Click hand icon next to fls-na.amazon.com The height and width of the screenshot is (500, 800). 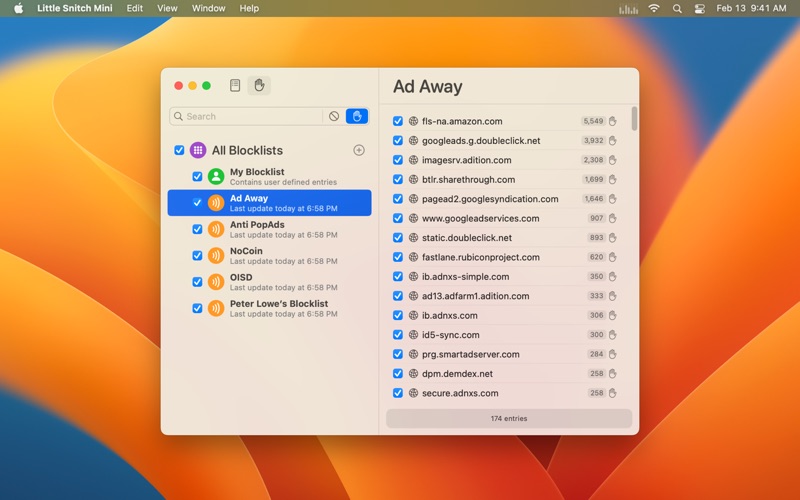613,121
